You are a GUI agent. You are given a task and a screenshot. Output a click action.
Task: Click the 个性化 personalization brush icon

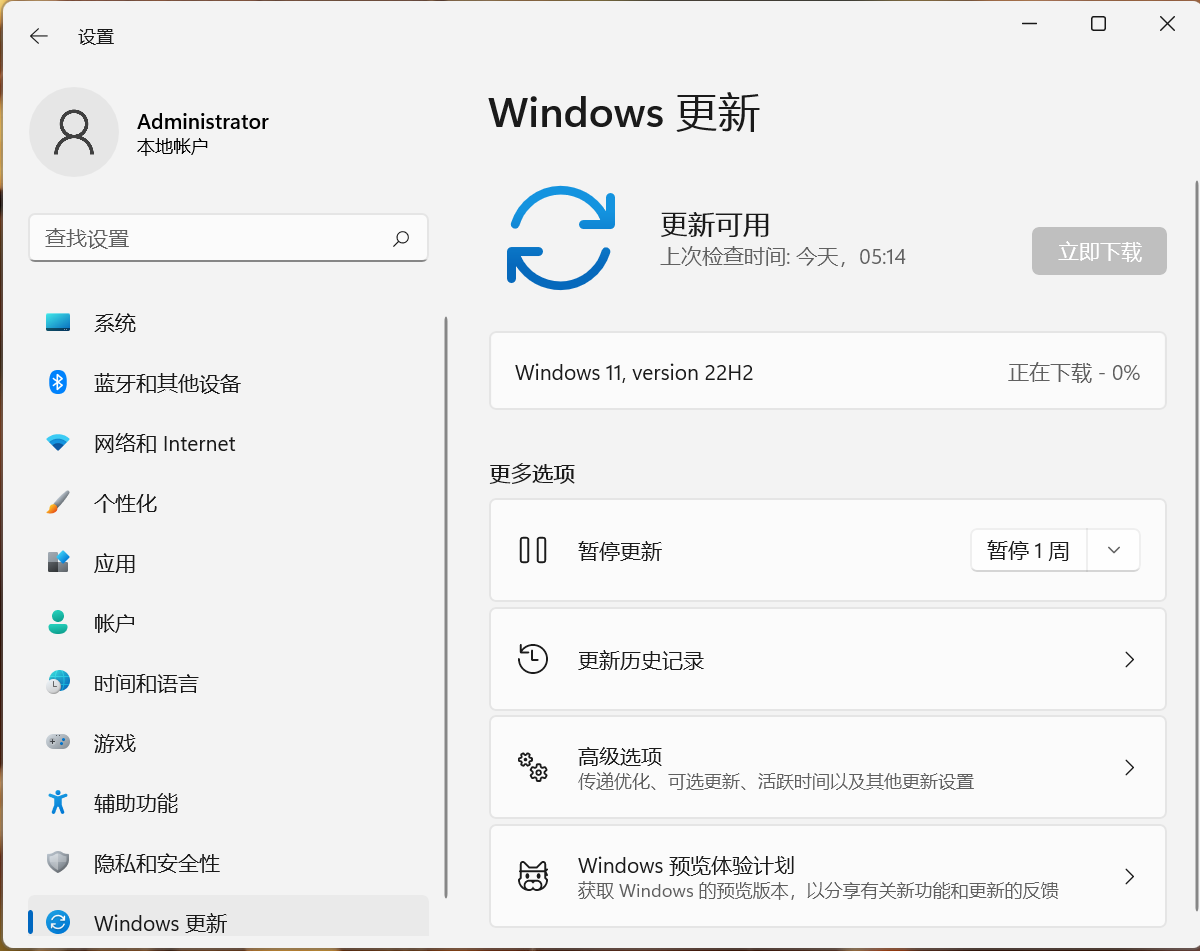59,502
